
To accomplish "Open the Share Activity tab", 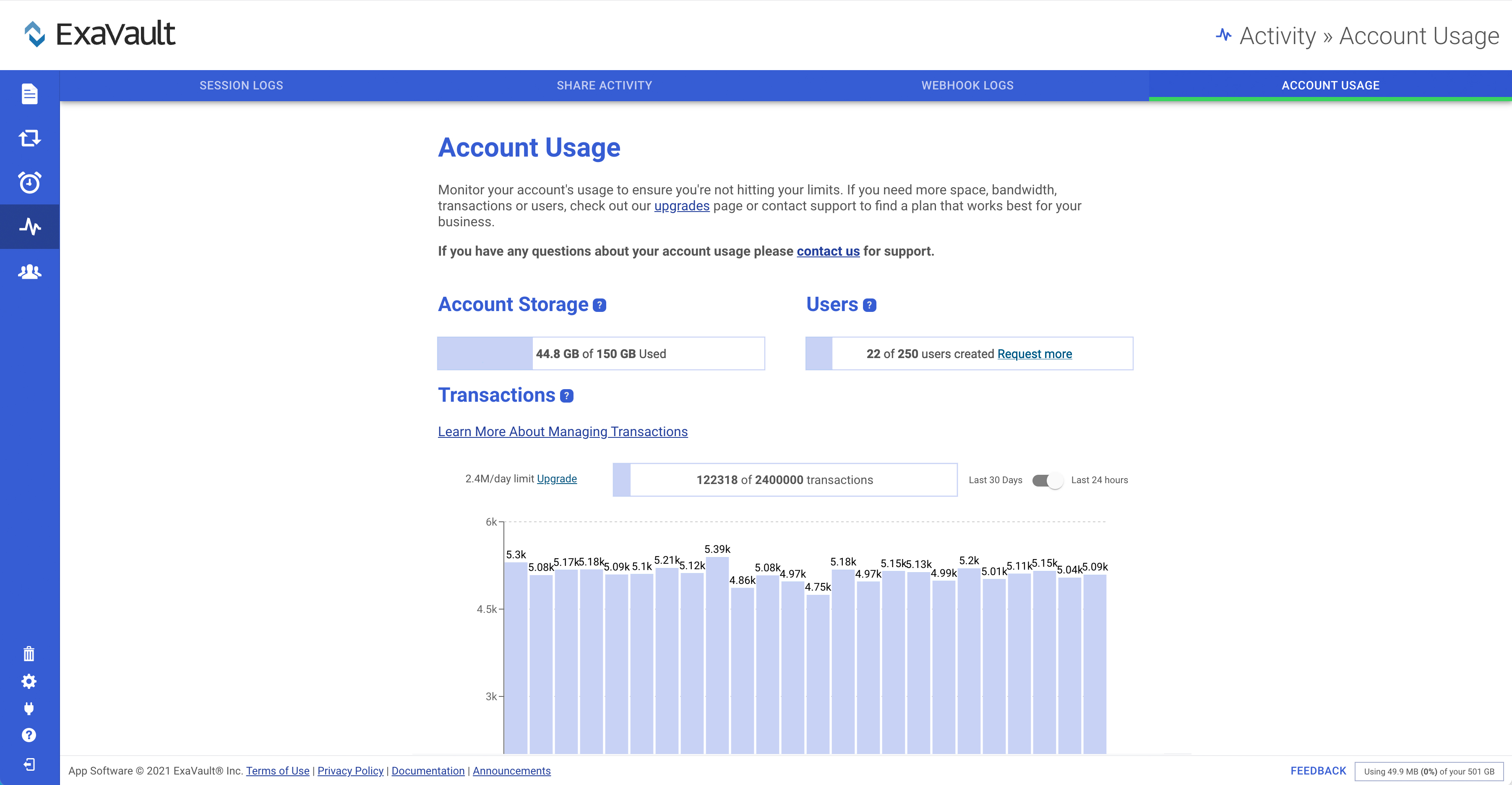I will pyautogui.click(x=604, y=86).
